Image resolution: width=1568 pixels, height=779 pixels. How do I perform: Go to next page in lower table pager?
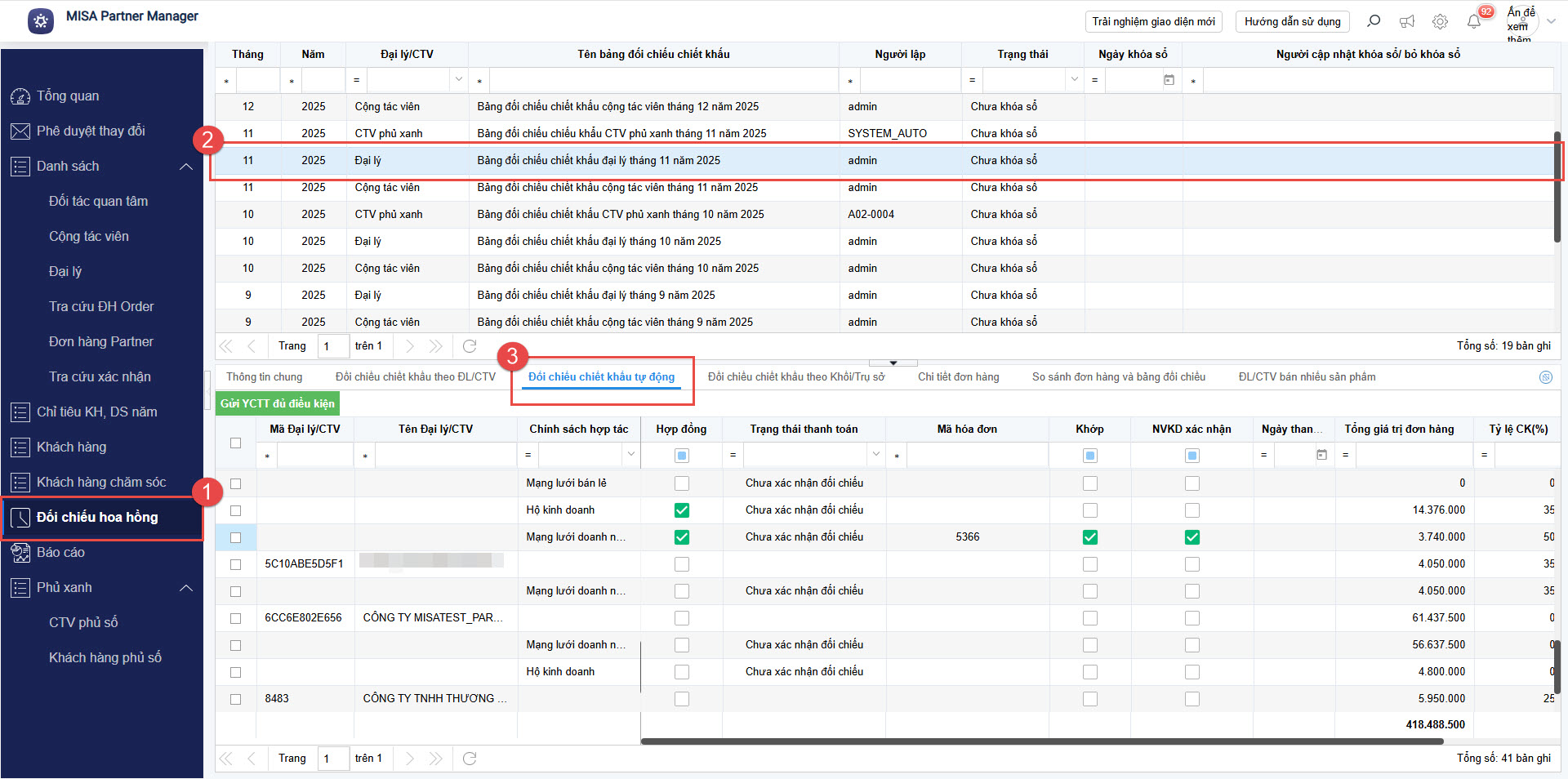pyautogui.click(x=410, y=759)
